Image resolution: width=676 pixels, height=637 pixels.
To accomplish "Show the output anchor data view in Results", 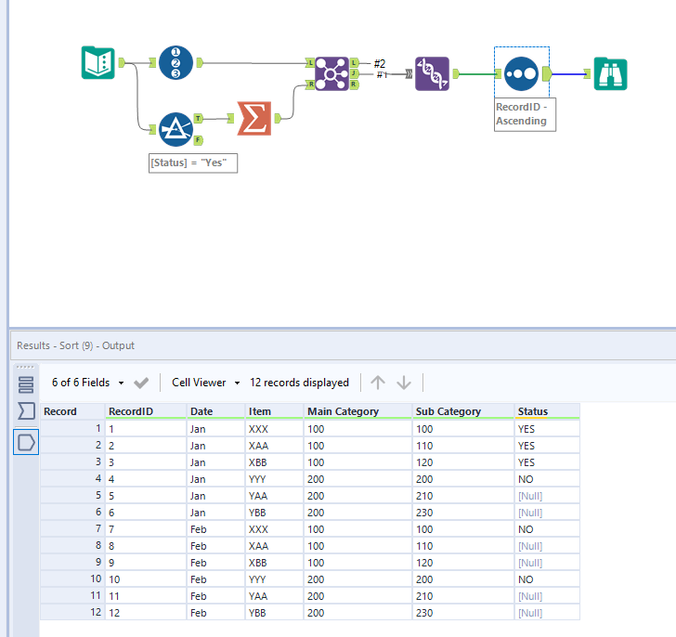I will coord(26,441).
